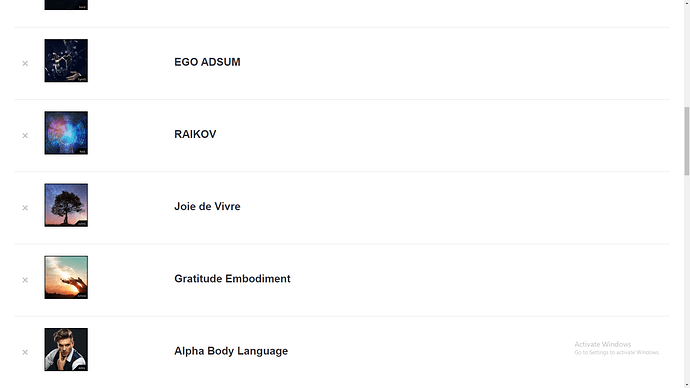The width and height of the screenshot is (690, 388).
Task: Open the Gratitude Embodiment title link
Action: pos(232,278)
